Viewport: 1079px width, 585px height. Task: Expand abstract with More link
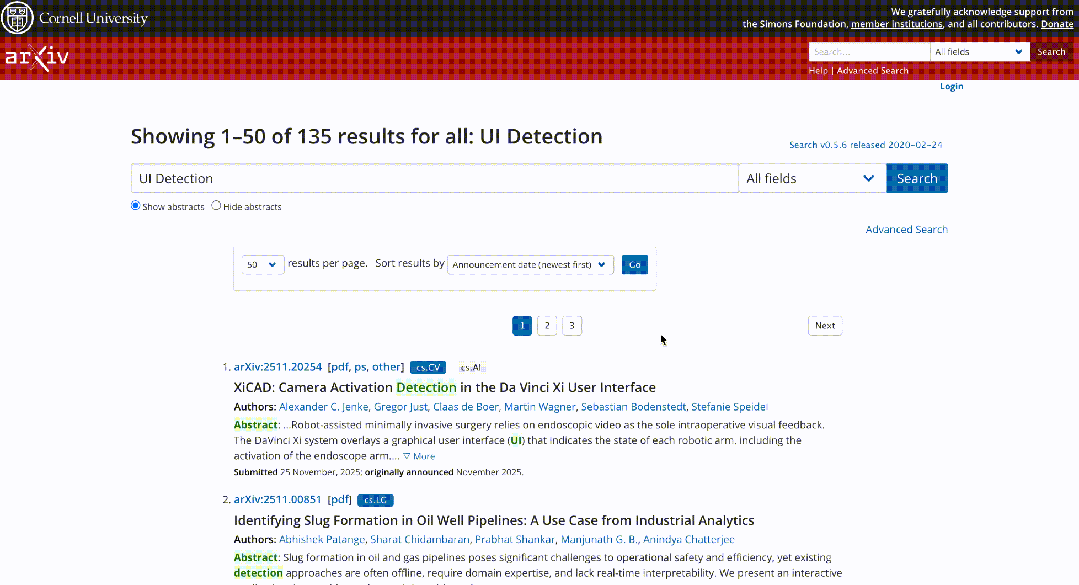[x=419, y=456]
